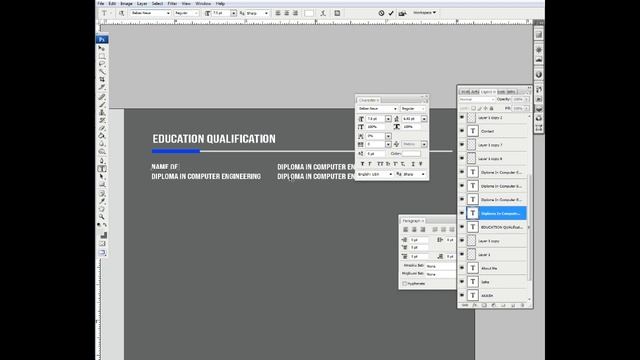The image size is (640, 360).
Task: Center text using options bar alignment icon
Action: (x=287, y=13)
